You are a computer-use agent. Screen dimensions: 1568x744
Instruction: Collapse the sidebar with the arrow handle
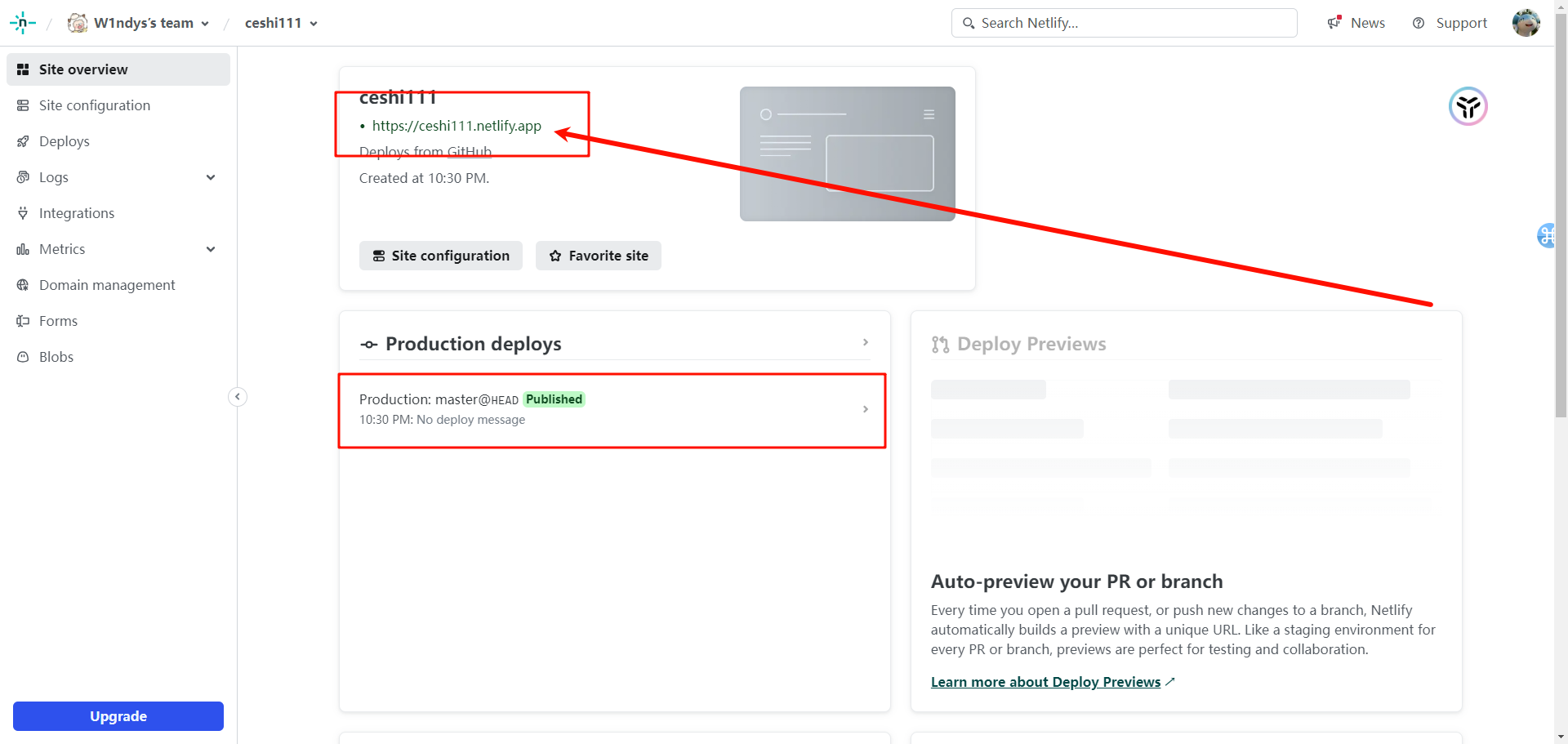point(238,397)
